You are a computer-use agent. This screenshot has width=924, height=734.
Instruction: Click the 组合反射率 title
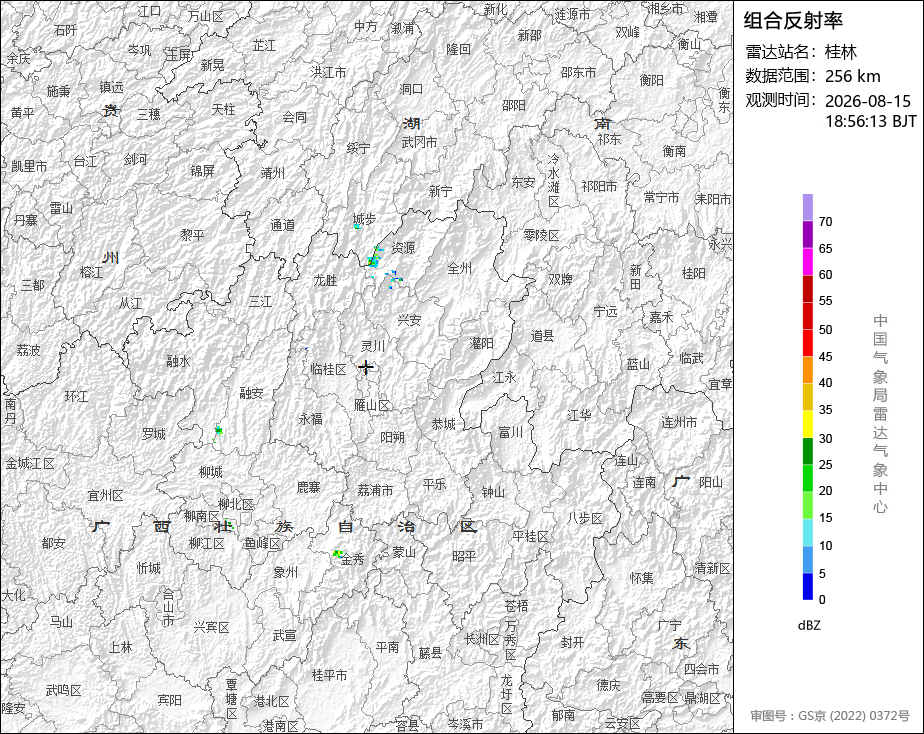click(x=793, y=21)
